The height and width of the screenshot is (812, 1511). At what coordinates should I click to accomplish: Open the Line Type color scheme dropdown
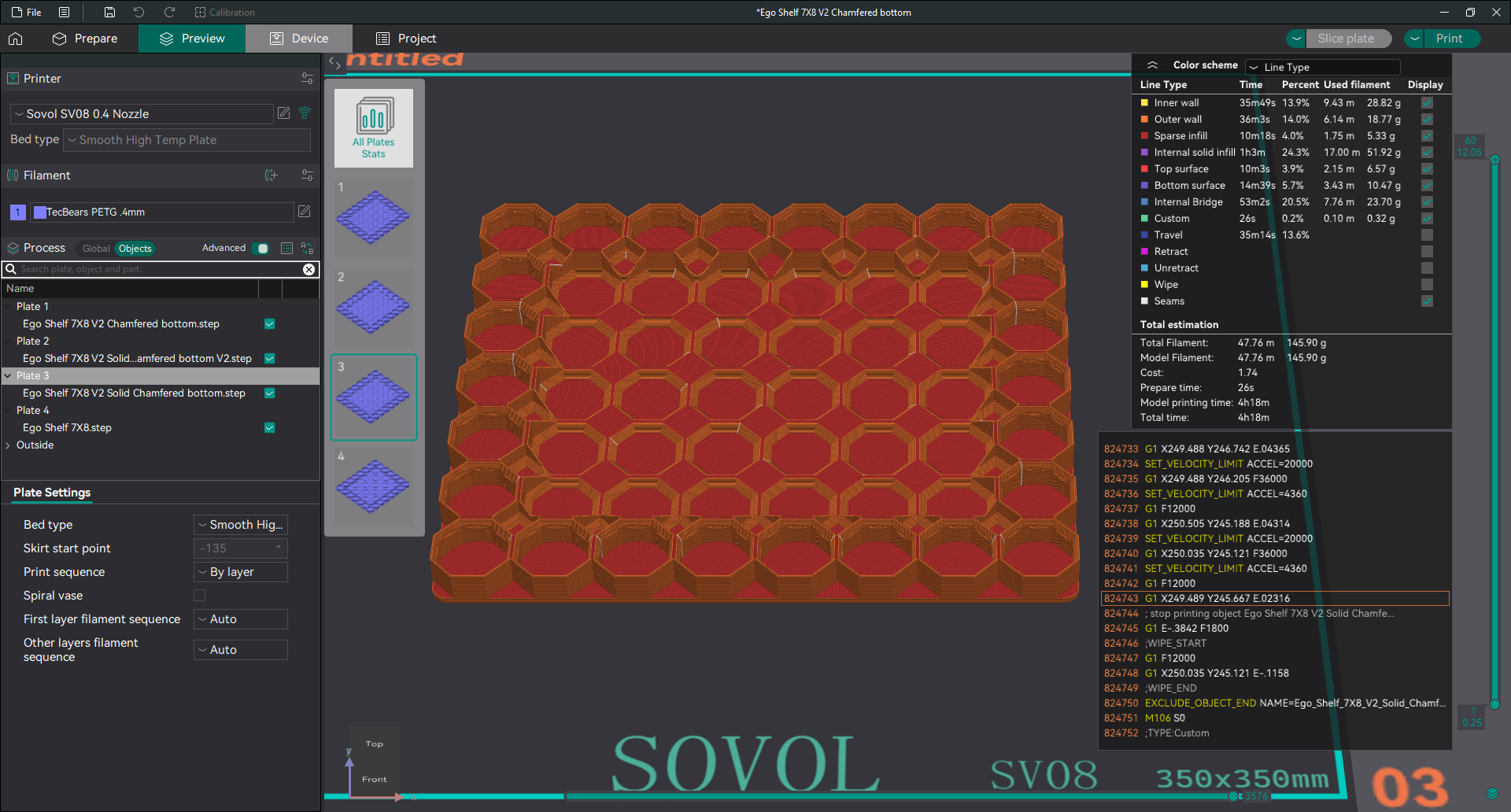[x=1322, y=68]
